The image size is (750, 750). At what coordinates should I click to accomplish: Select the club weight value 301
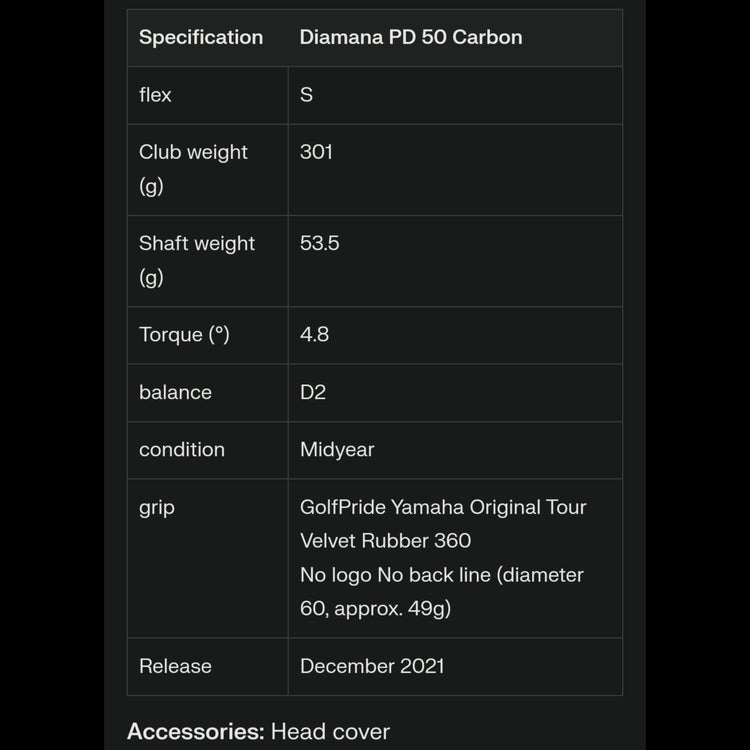pyautogui.click(x=316, y=152)
